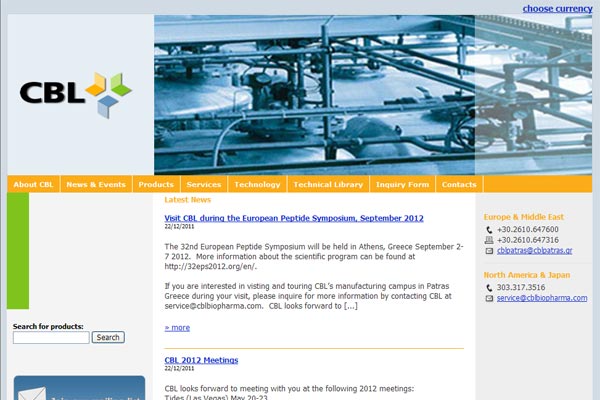This screenshot has width=600, height=400.
Task: Click phone icon beside +30.2610.647600
Action: 489,230
